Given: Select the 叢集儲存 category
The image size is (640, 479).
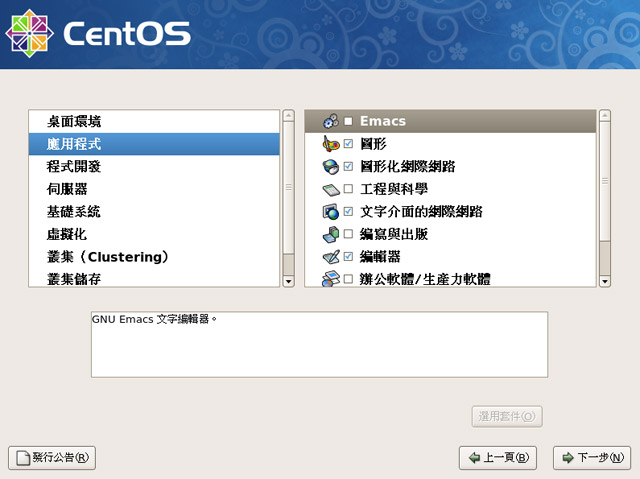Looking at the screenshot, I should pos(154,278).
